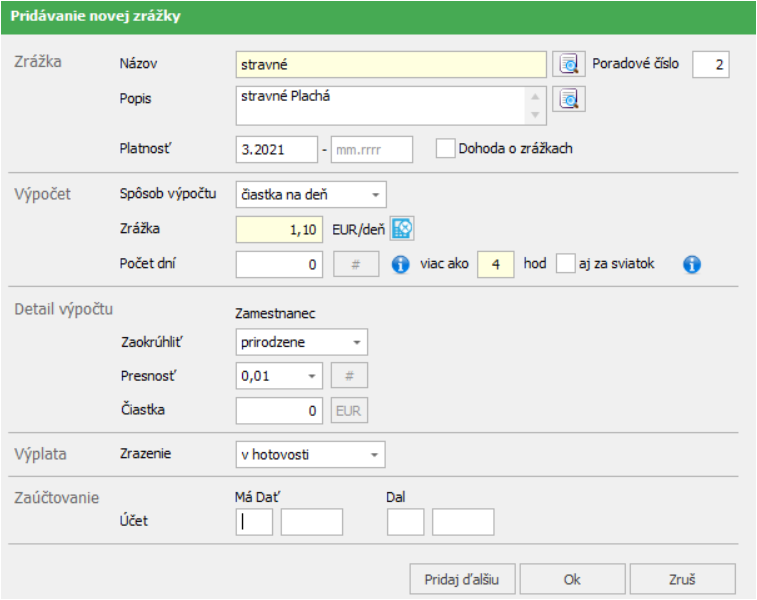Image resolution: width=757 pixels, height=600 pixels.
Task: Click Platnosť end field mm.rrrr
Action: (x=372, y=150)
